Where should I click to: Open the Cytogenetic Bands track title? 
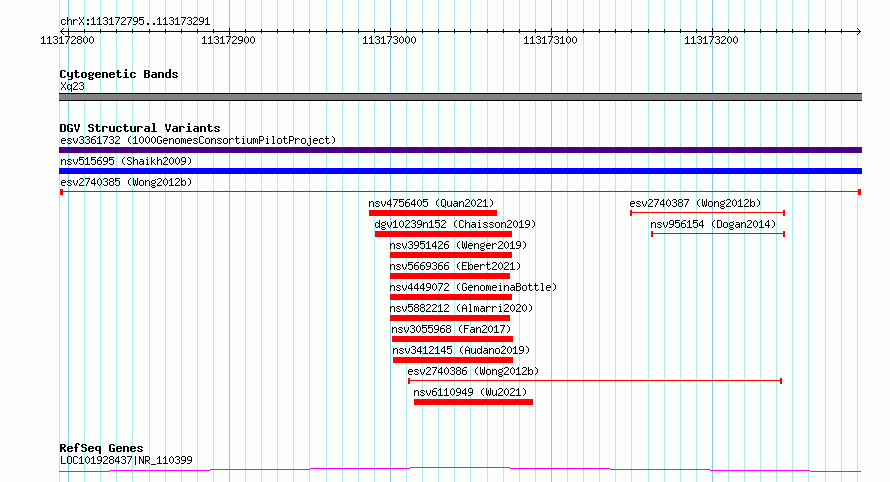[x=119, y=74]
